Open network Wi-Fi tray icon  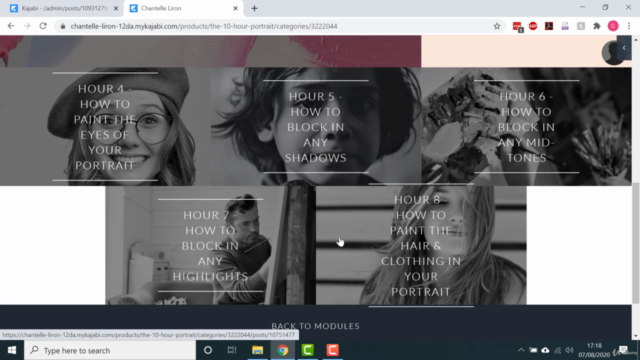click(558, 350)
